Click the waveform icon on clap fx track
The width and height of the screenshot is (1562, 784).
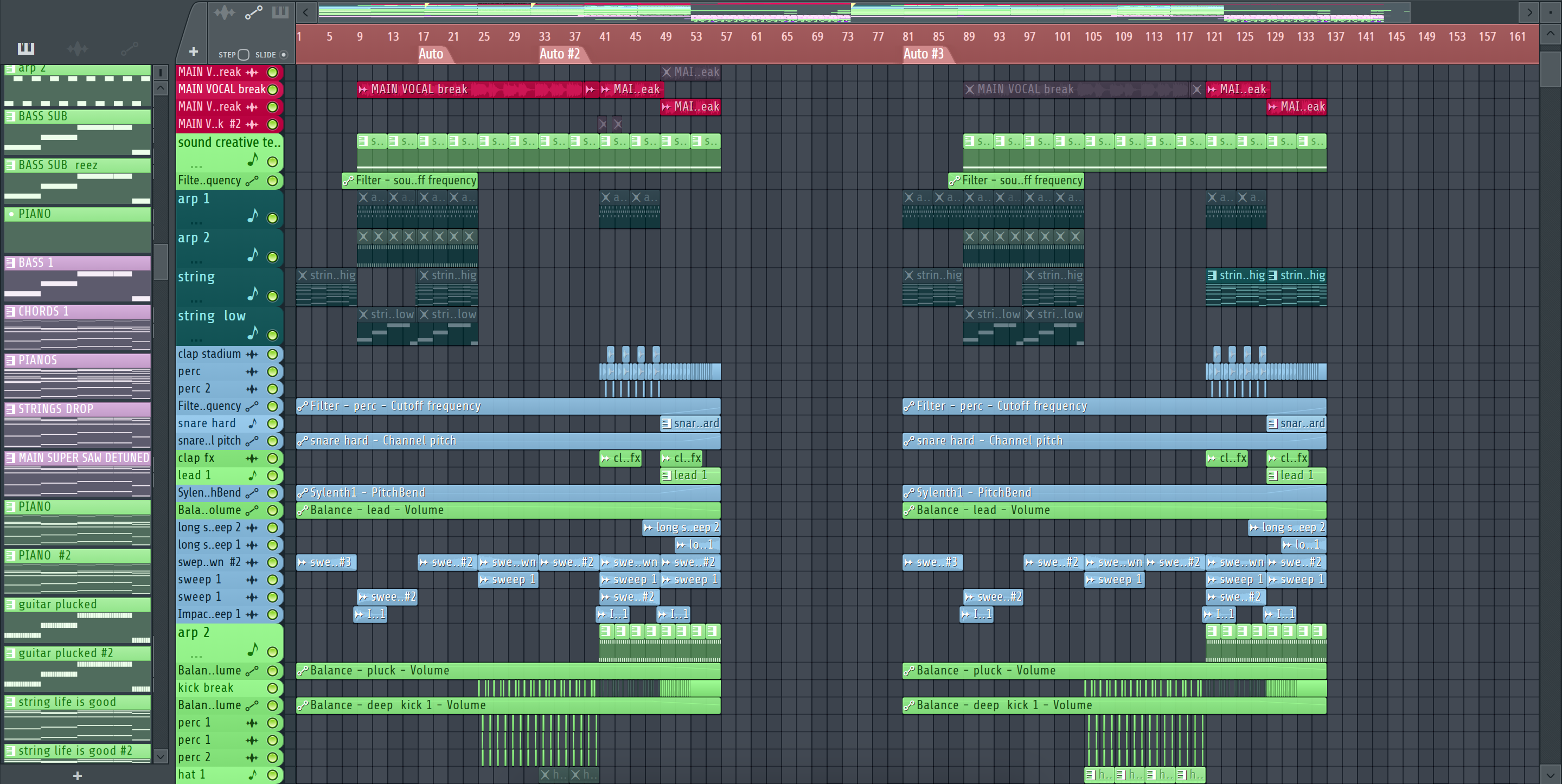coord(252,458)
